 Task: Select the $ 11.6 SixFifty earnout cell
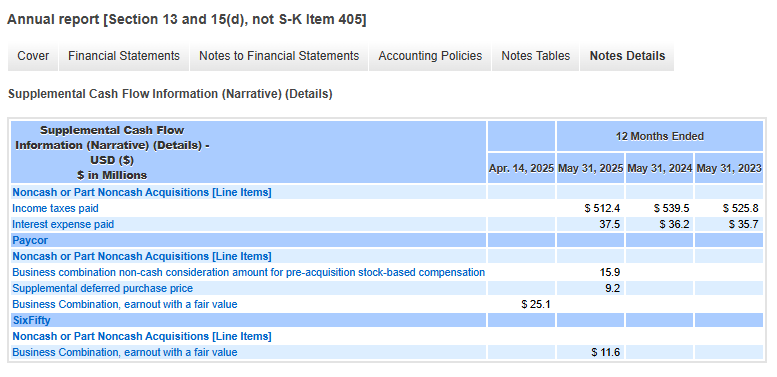click(591, 352)
